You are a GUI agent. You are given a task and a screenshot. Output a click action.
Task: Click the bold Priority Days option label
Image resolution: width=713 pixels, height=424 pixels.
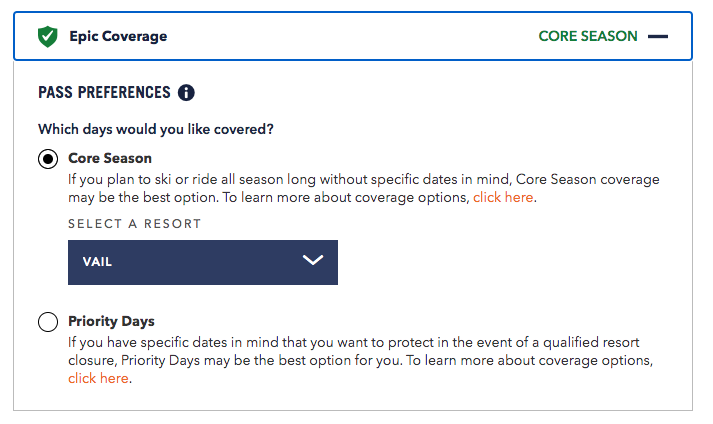111,322
